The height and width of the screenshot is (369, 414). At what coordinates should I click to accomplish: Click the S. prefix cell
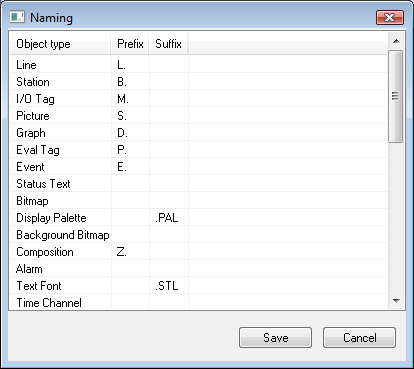(x=130, y=115)
